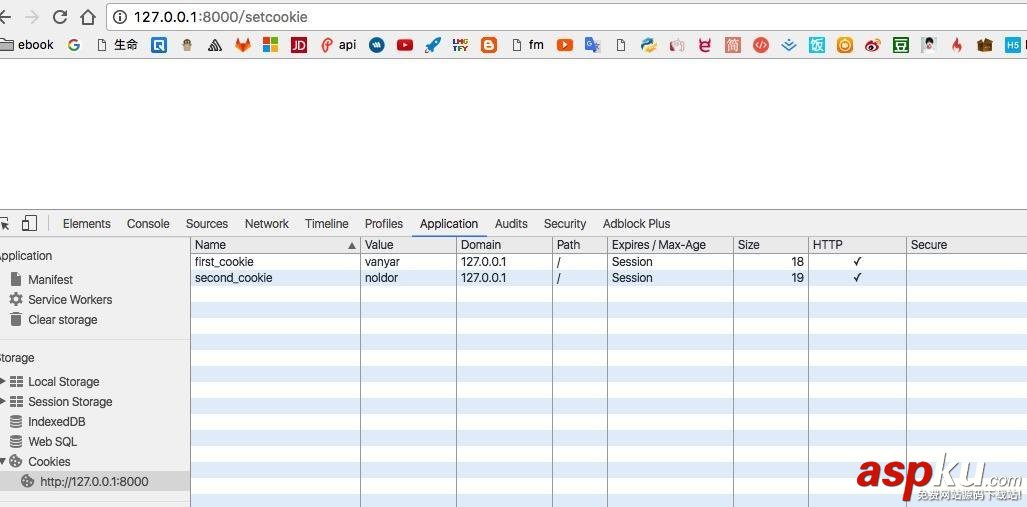The image size is (1027, 507).
Task: Open the green Douban bookmark
Action: click(901, 45)
